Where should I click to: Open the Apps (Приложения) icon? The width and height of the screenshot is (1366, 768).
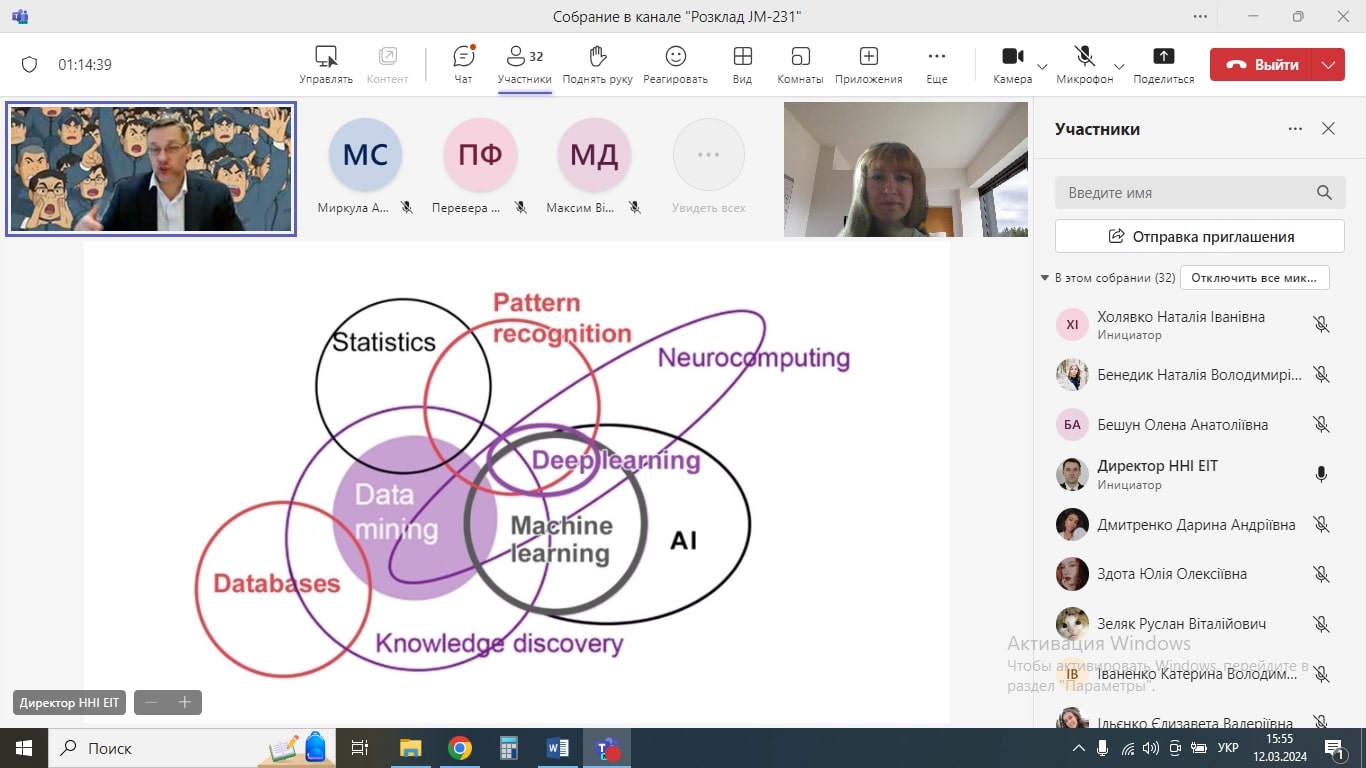point(868,57)
